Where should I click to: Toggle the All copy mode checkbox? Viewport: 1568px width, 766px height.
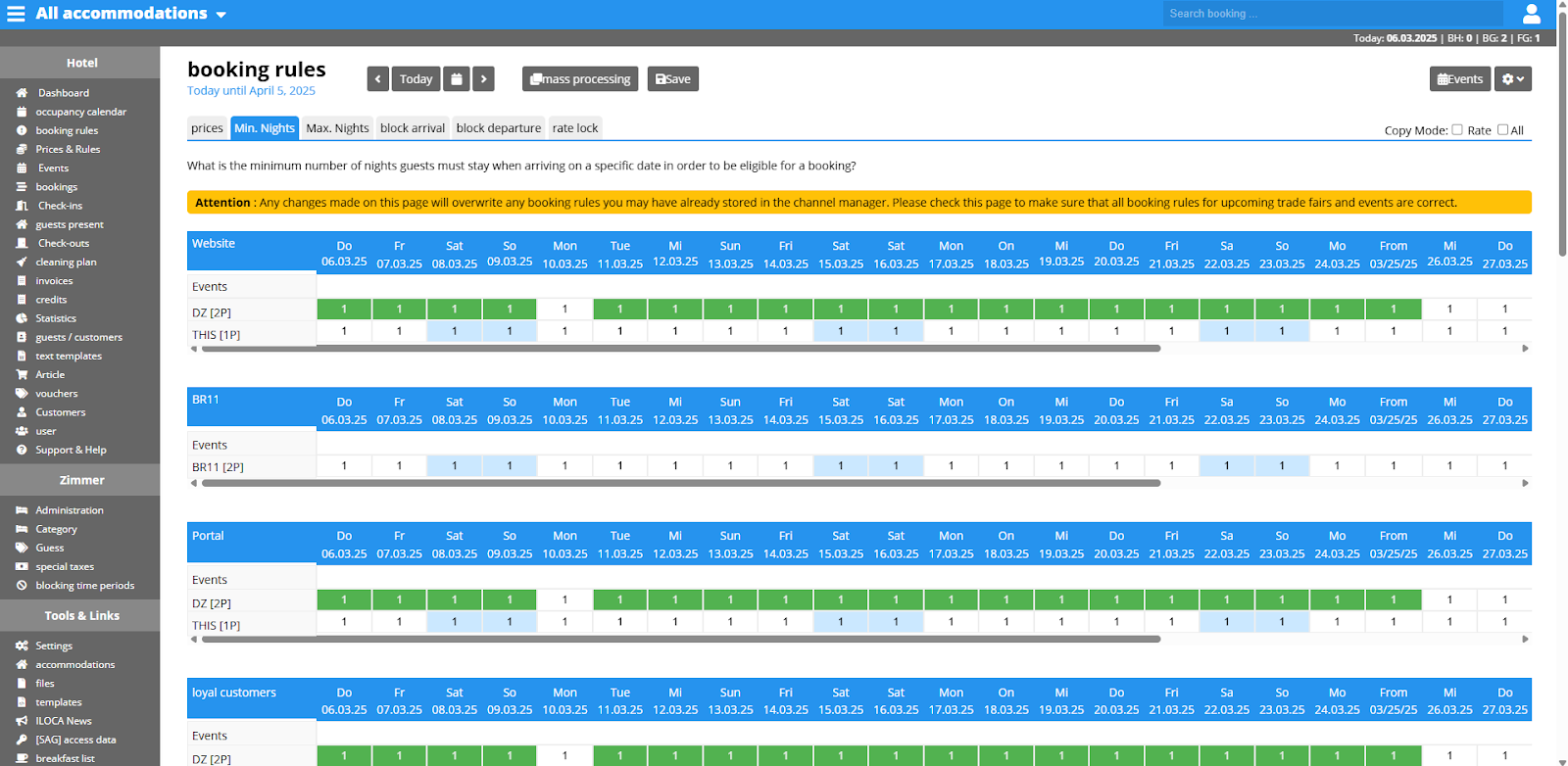coord(1502,129)
